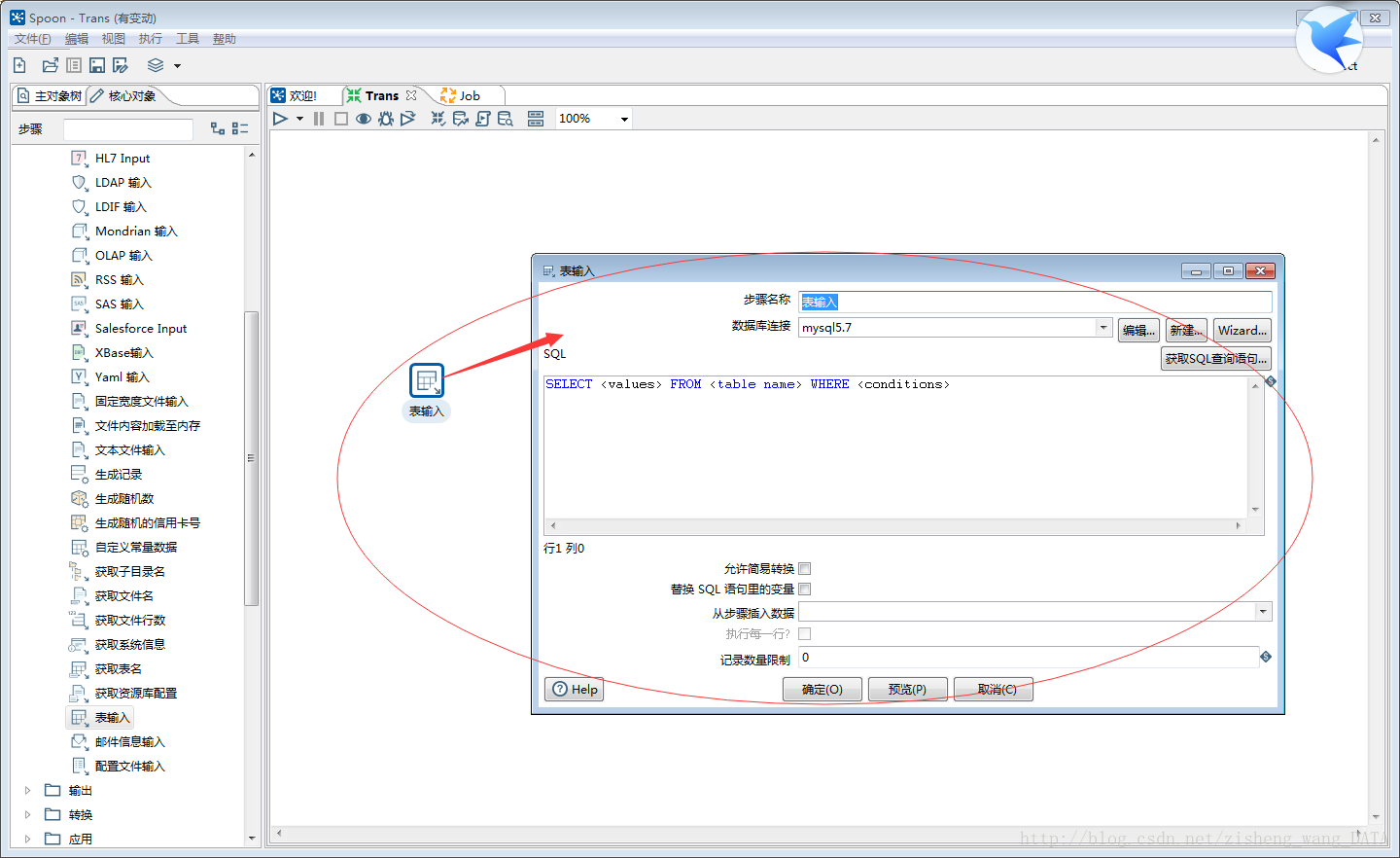Image resolution: width=1400 pixels, height=858 pixels.
Task: Preview the transformation with the eye icon
Action: [364, 119]
